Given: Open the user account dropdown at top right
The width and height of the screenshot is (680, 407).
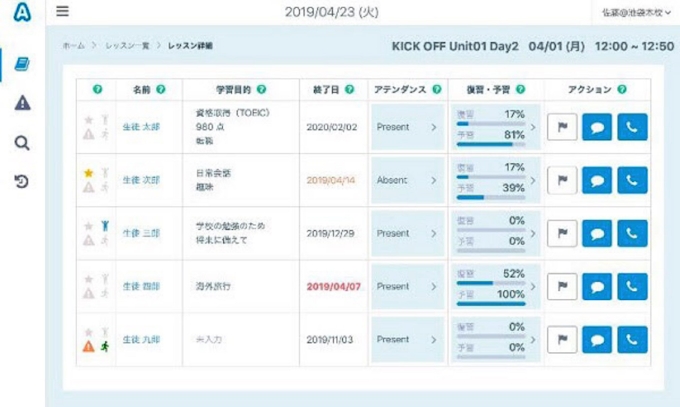Looking at the screenshot, I should point(636,12).
